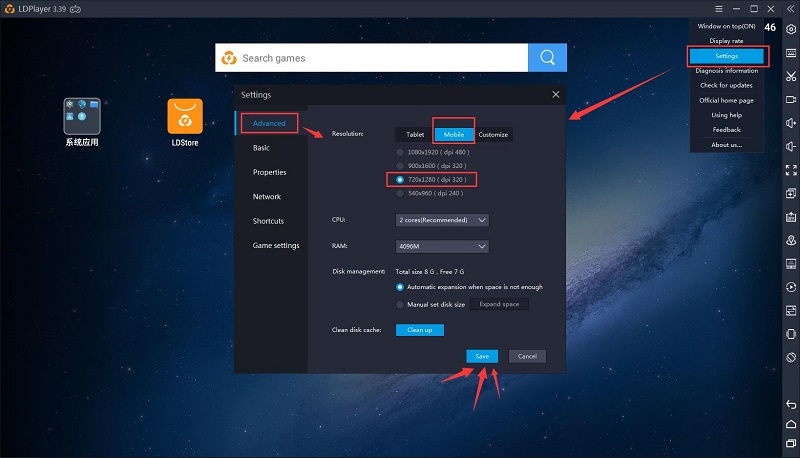Click the gamepad icon beside LDPlayer 3.39
The width and height of the screenshot is (800, 458).
tap(76, 9)
